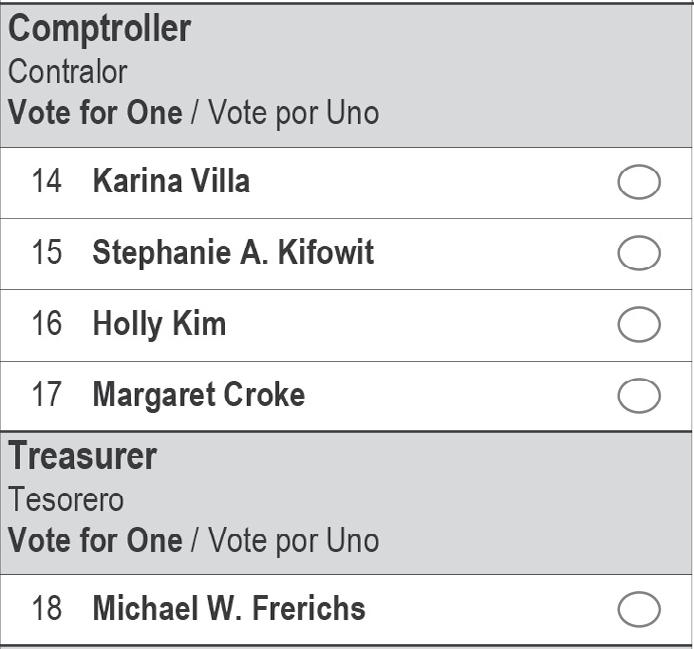Screen dimensions: 694x649
Task: Click the candidate name Karina Villa
Action: [x=171, y=182]
